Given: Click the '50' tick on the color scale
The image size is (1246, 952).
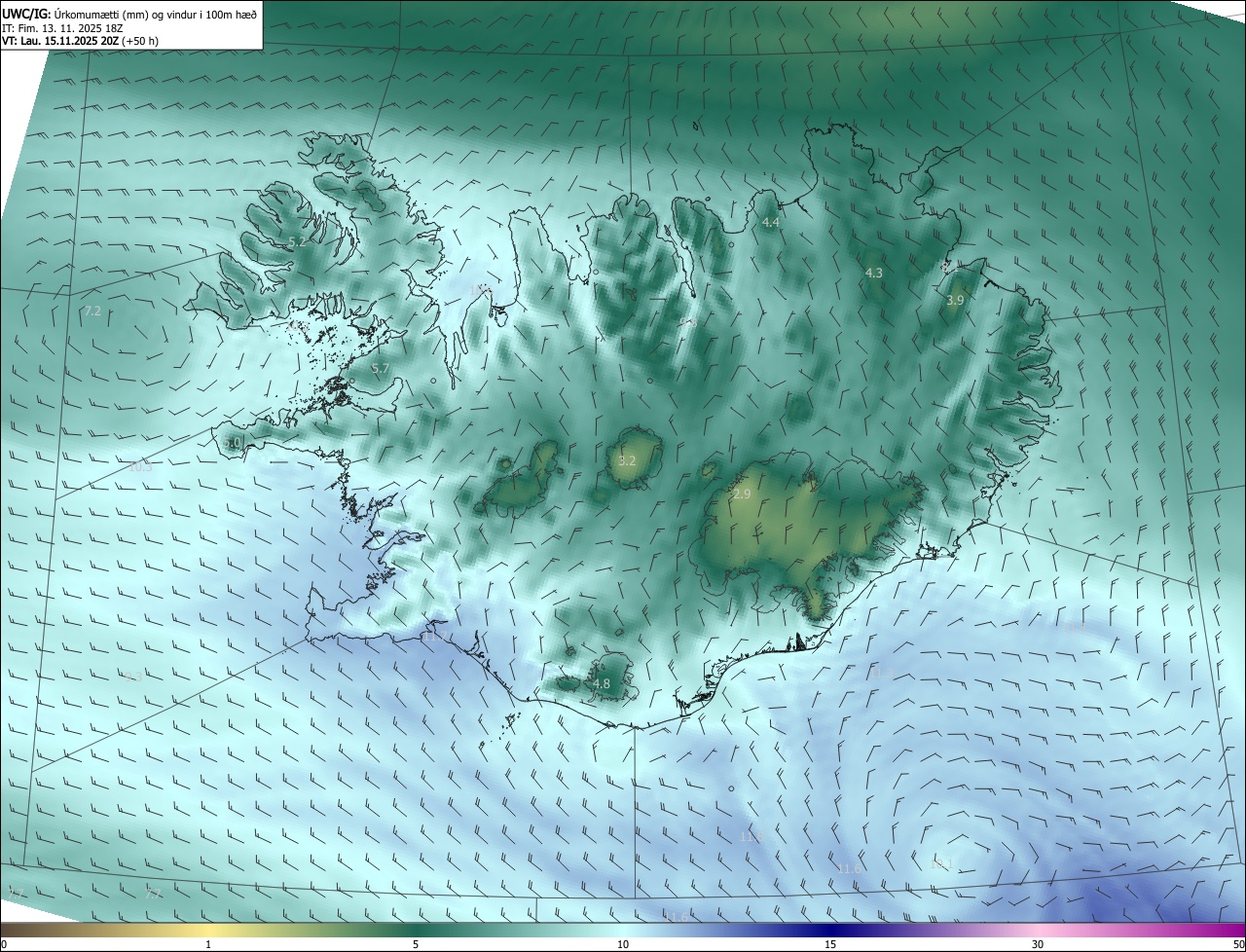Looking at the screenshot, I should point(1238,944).
